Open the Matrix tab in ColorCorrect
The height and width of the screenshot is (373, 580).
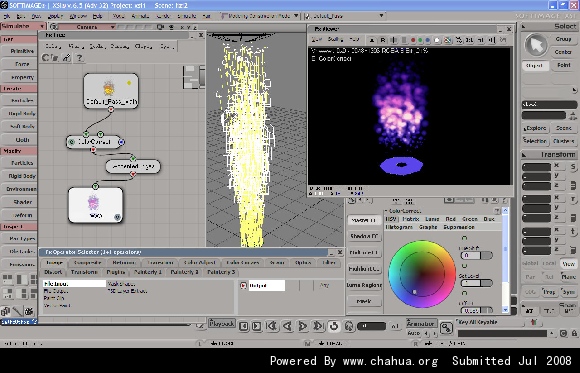[x=411, y=219]
